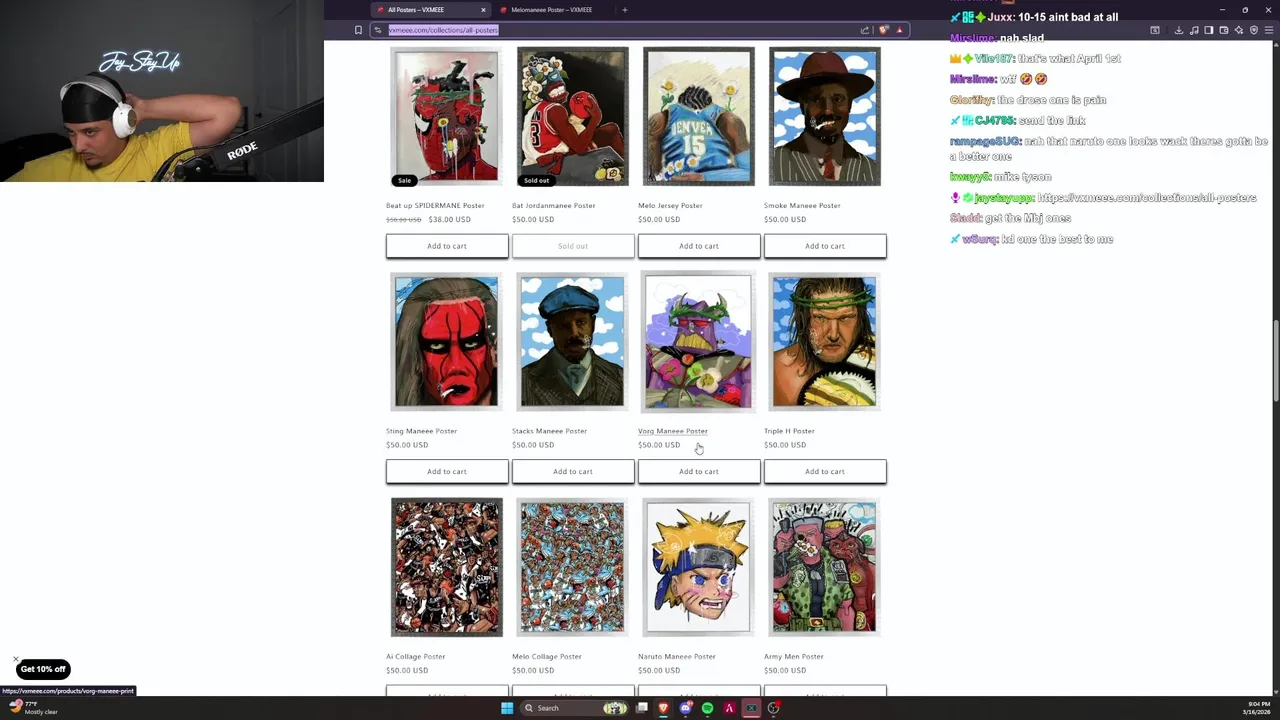The width and height of the screenshot is (1280, 720).
Task: Open Windows Start menu
Action: 507,708
